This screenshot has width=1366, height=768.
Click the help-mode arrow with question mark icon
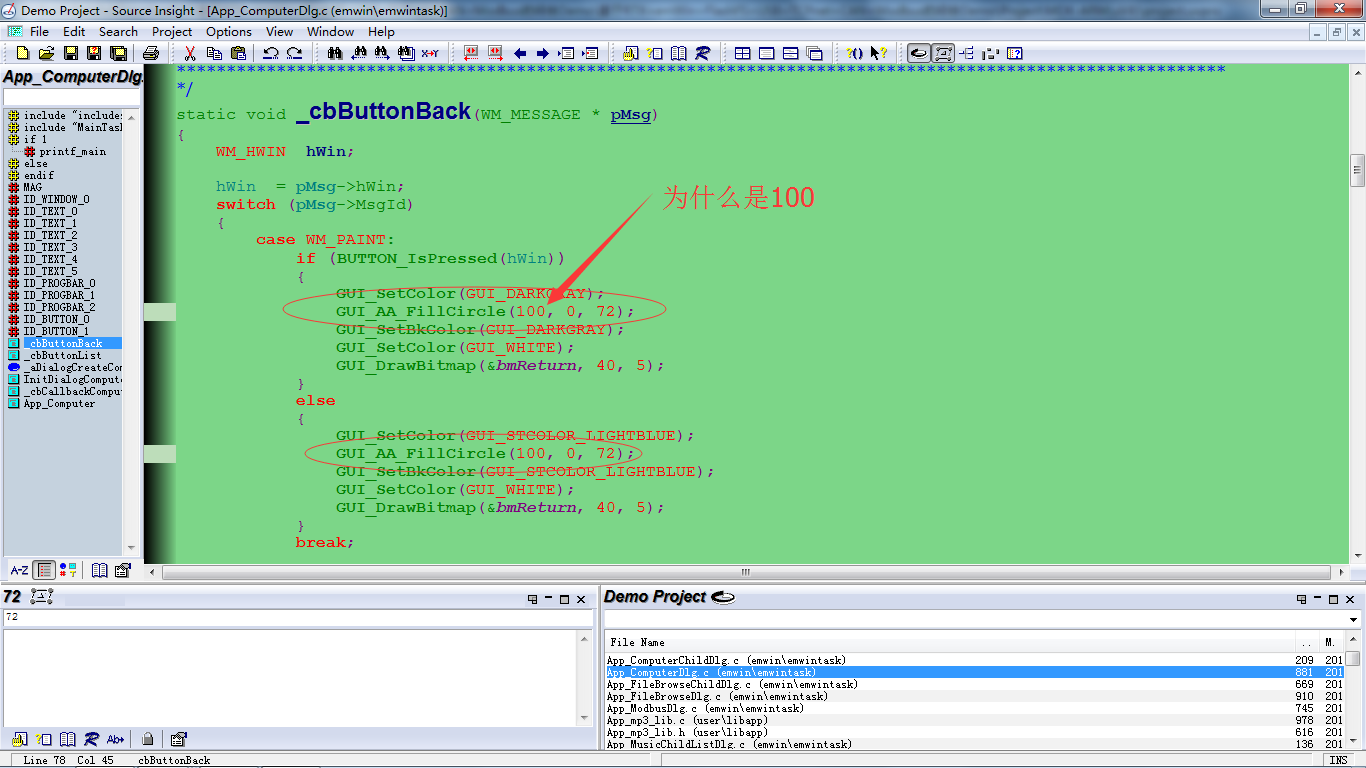pos(879,53)
